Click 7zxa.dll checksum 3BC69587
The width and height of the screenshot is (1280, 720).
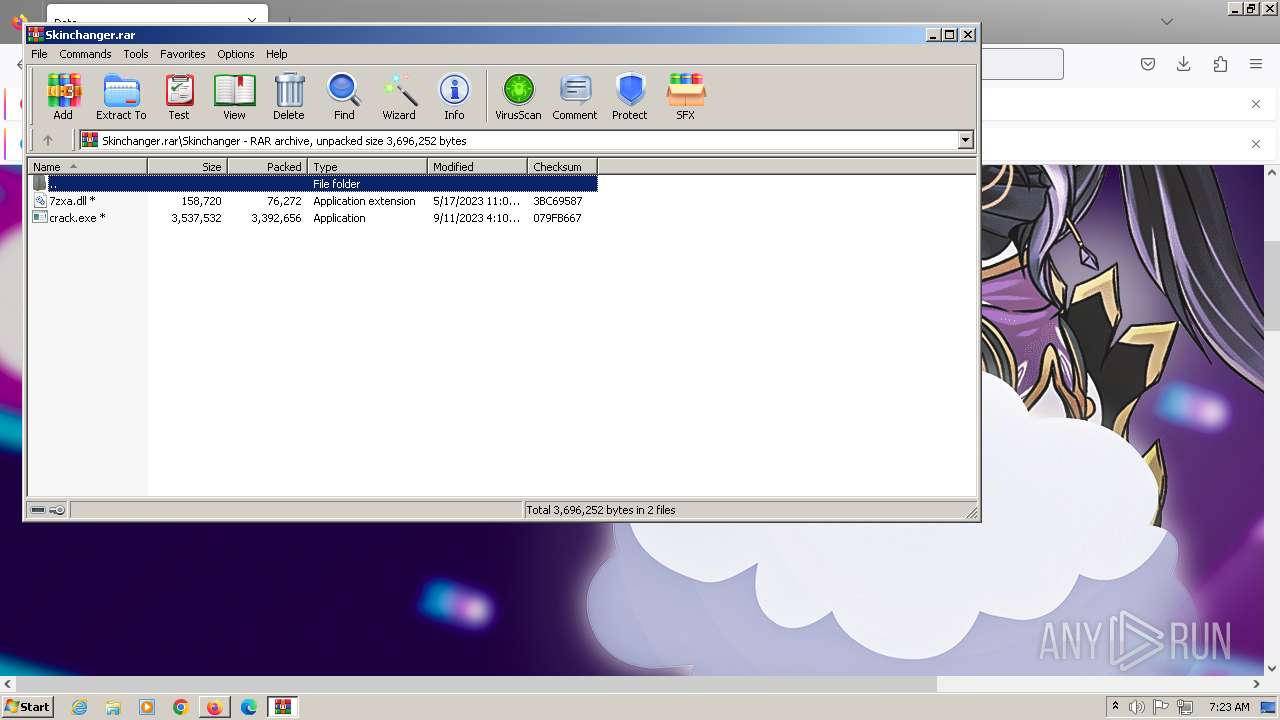[x=557, y=201]
